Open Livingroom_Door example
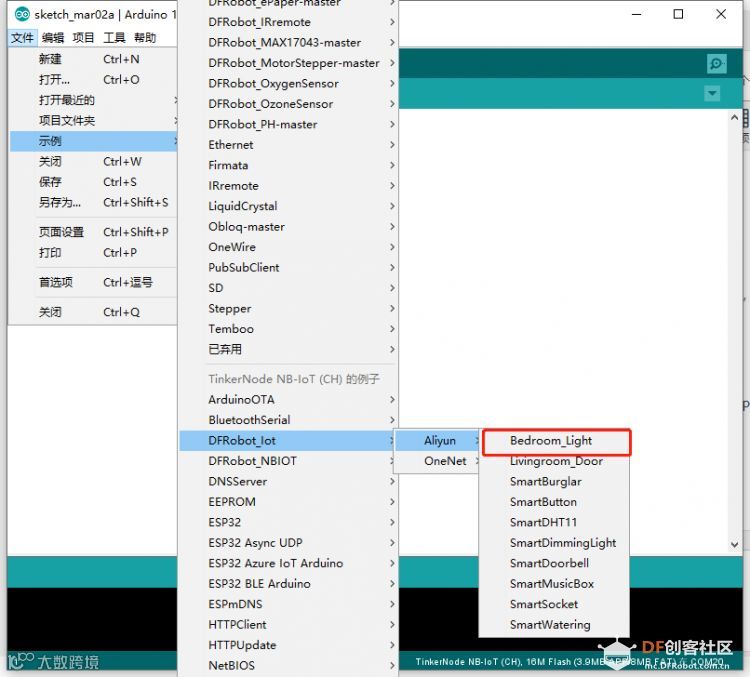Image resolution: width=750 pixels, height=677 pixels. coord(555,461)
